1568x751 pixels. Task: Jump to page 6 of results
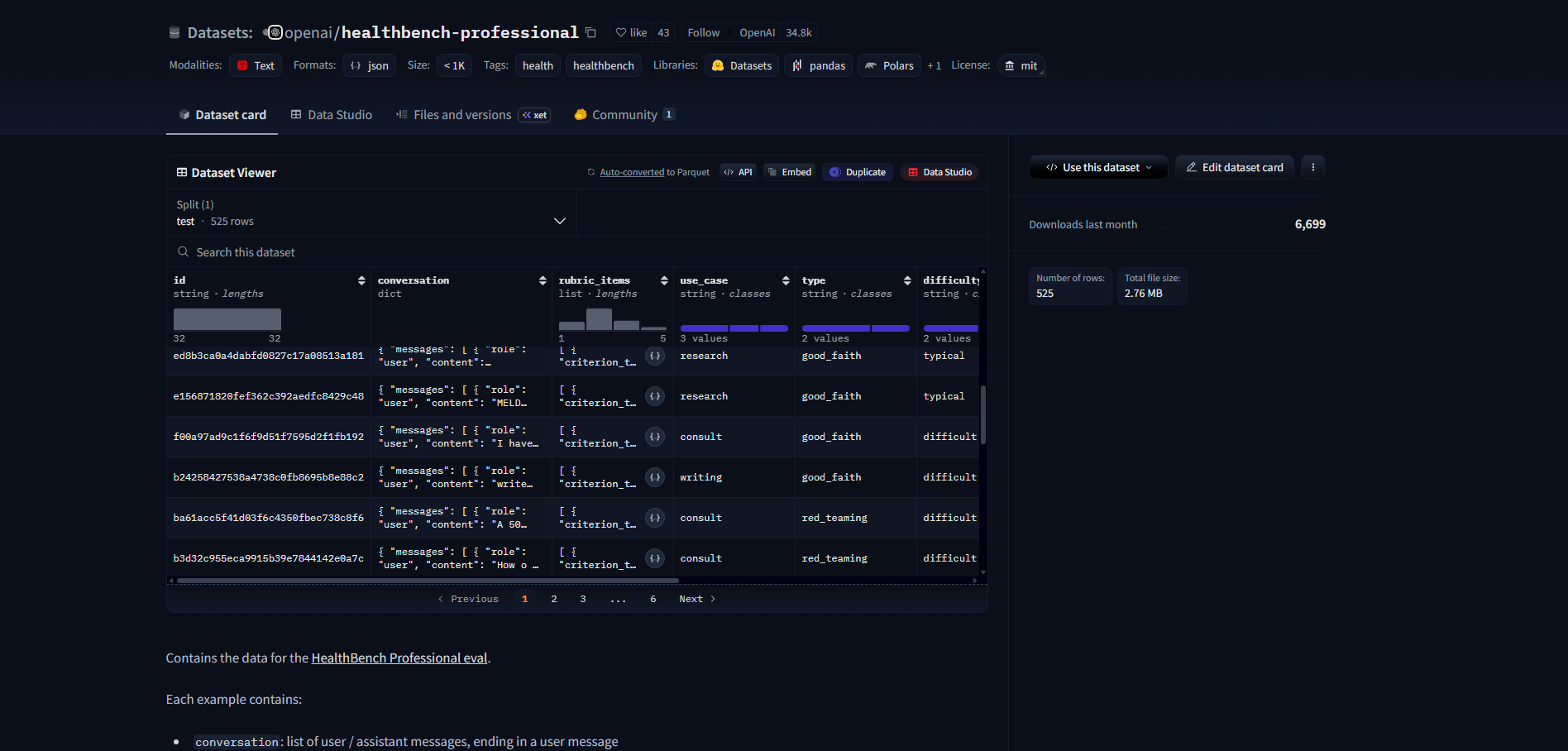click(653, 599)
